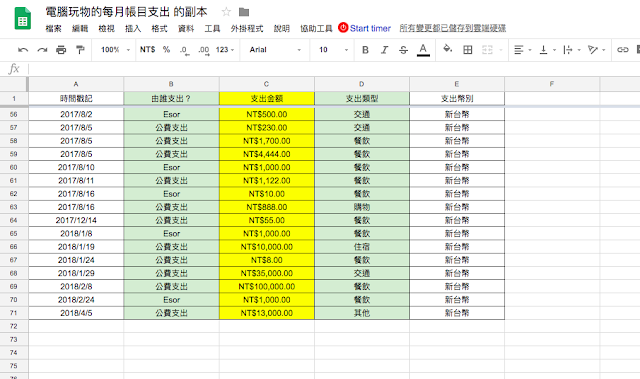This screenshot has width=640, height=379.
Task: Toggle italic formatting
Action: coord(384,50)
